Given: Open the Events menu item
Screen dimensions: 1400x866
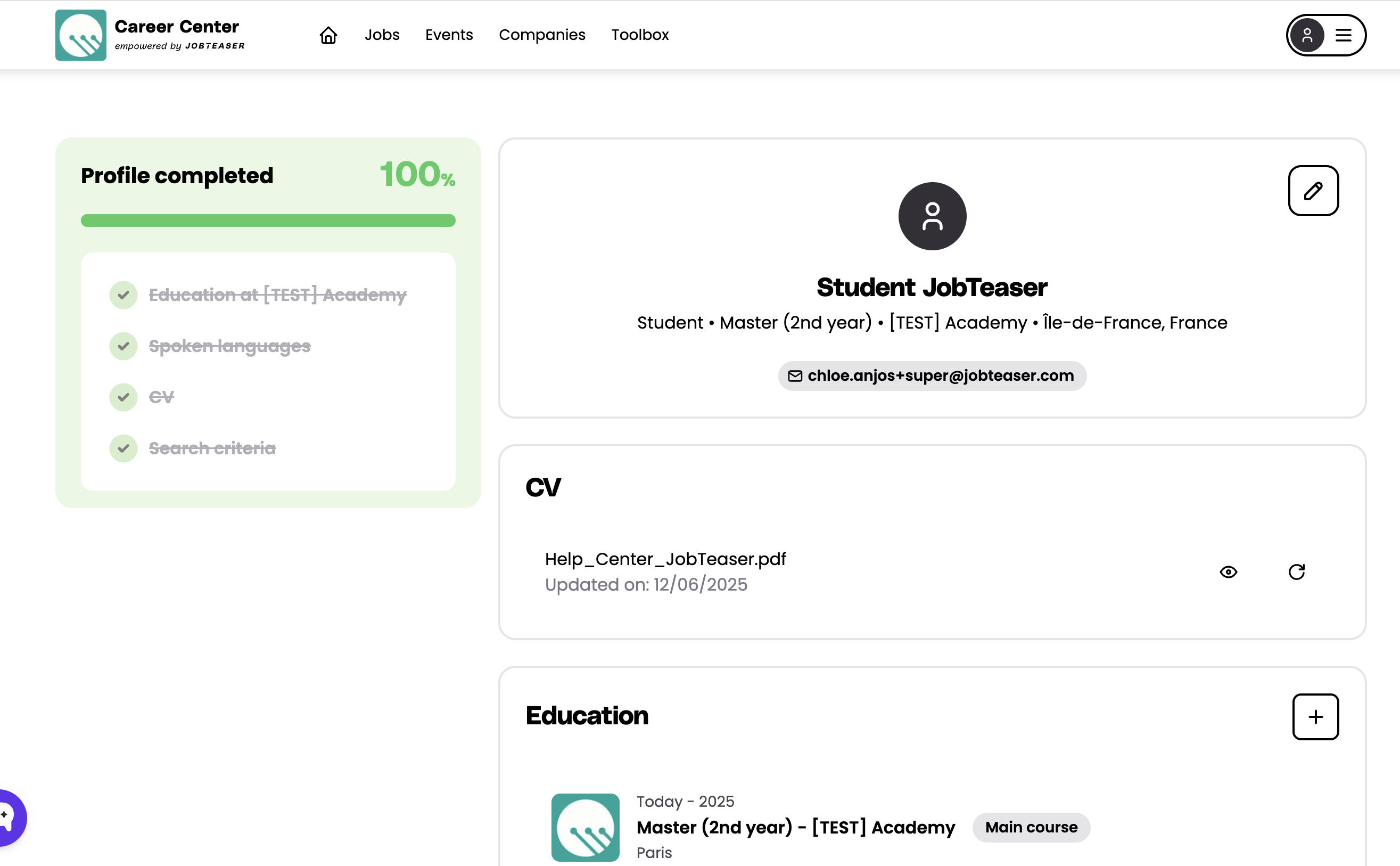Looking at the screenshot, I should click(449, 35).
